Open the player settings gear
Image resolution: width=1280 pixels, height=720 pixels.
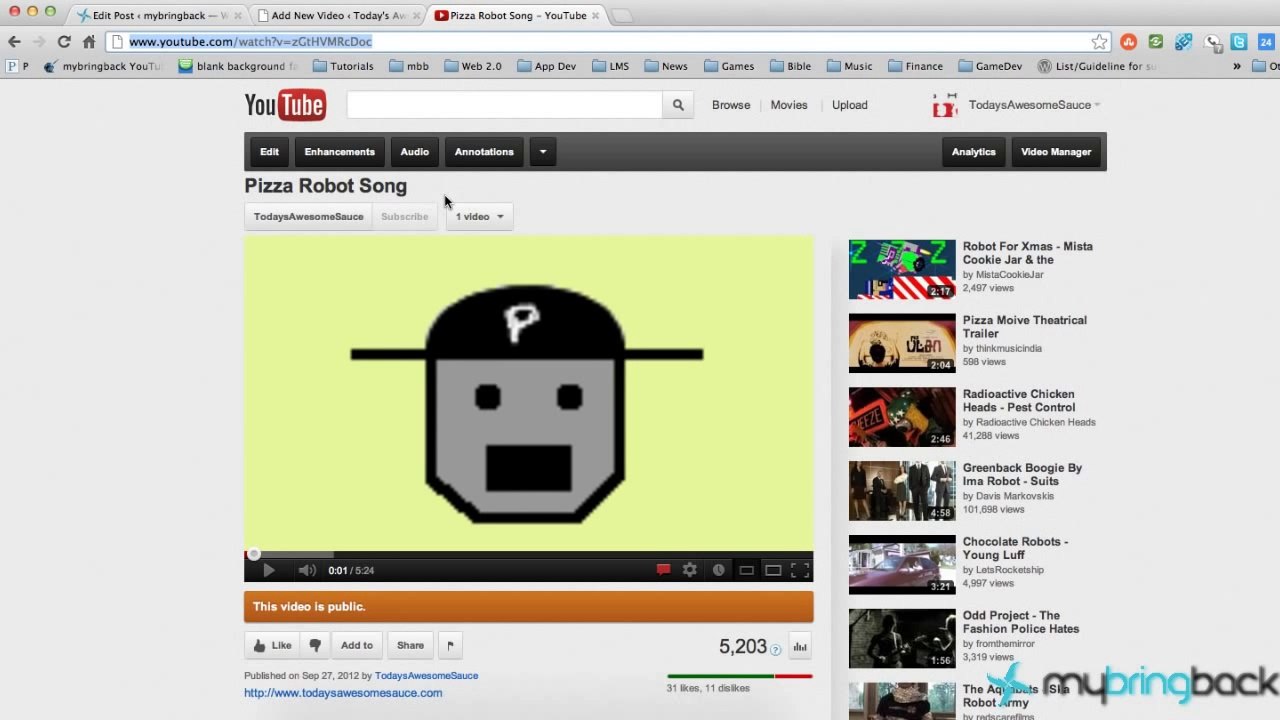click(690, 570)
